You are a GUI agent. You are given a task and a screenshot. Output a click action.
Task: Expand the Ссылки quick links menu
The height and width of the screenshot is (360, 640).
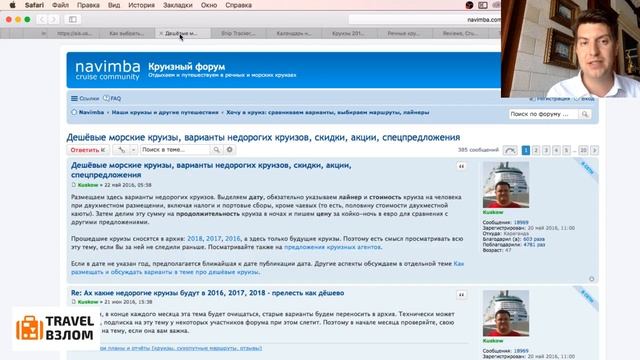(85, 98)
